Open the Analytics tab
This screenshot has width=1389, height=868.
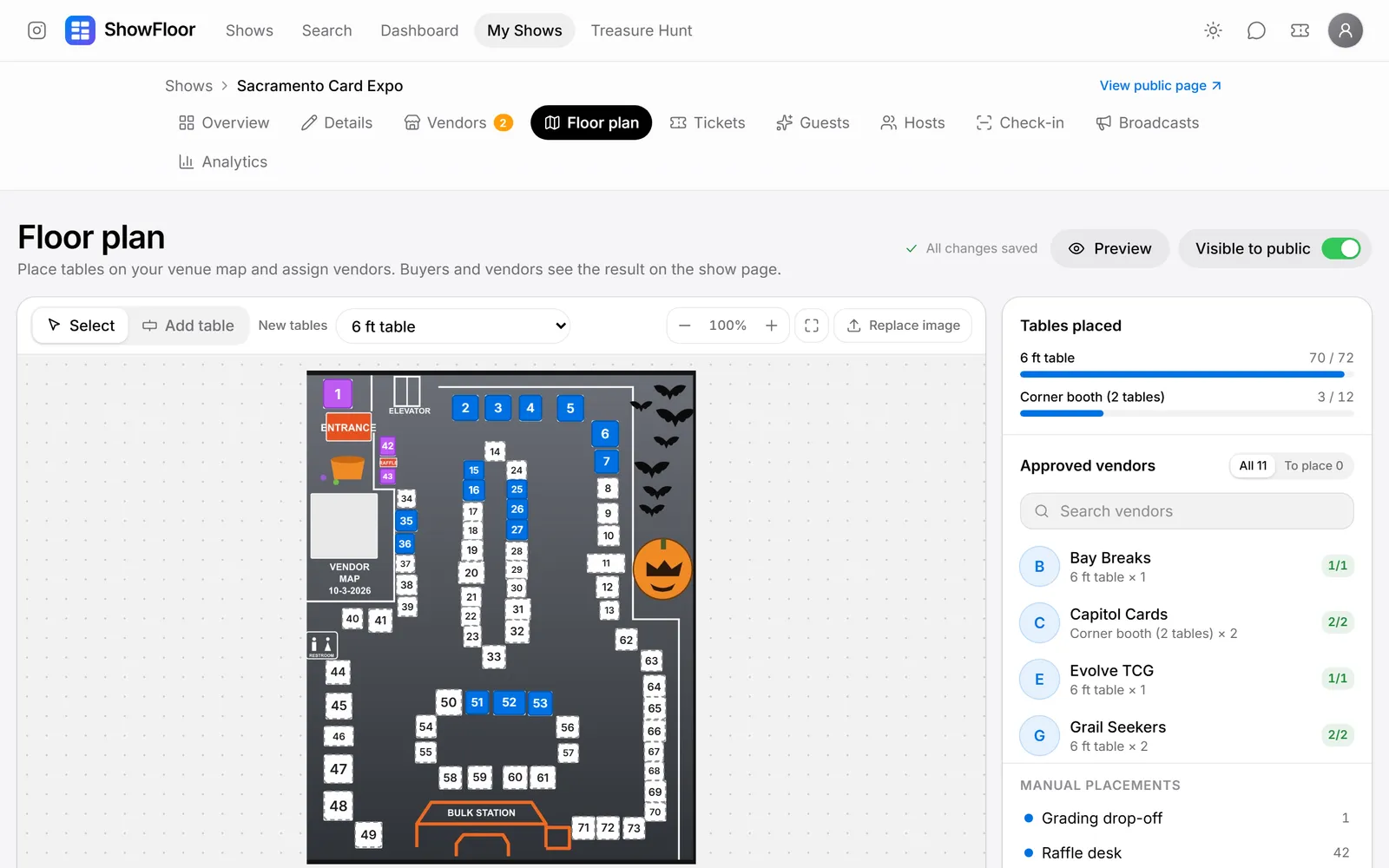[x=223, y=162]
